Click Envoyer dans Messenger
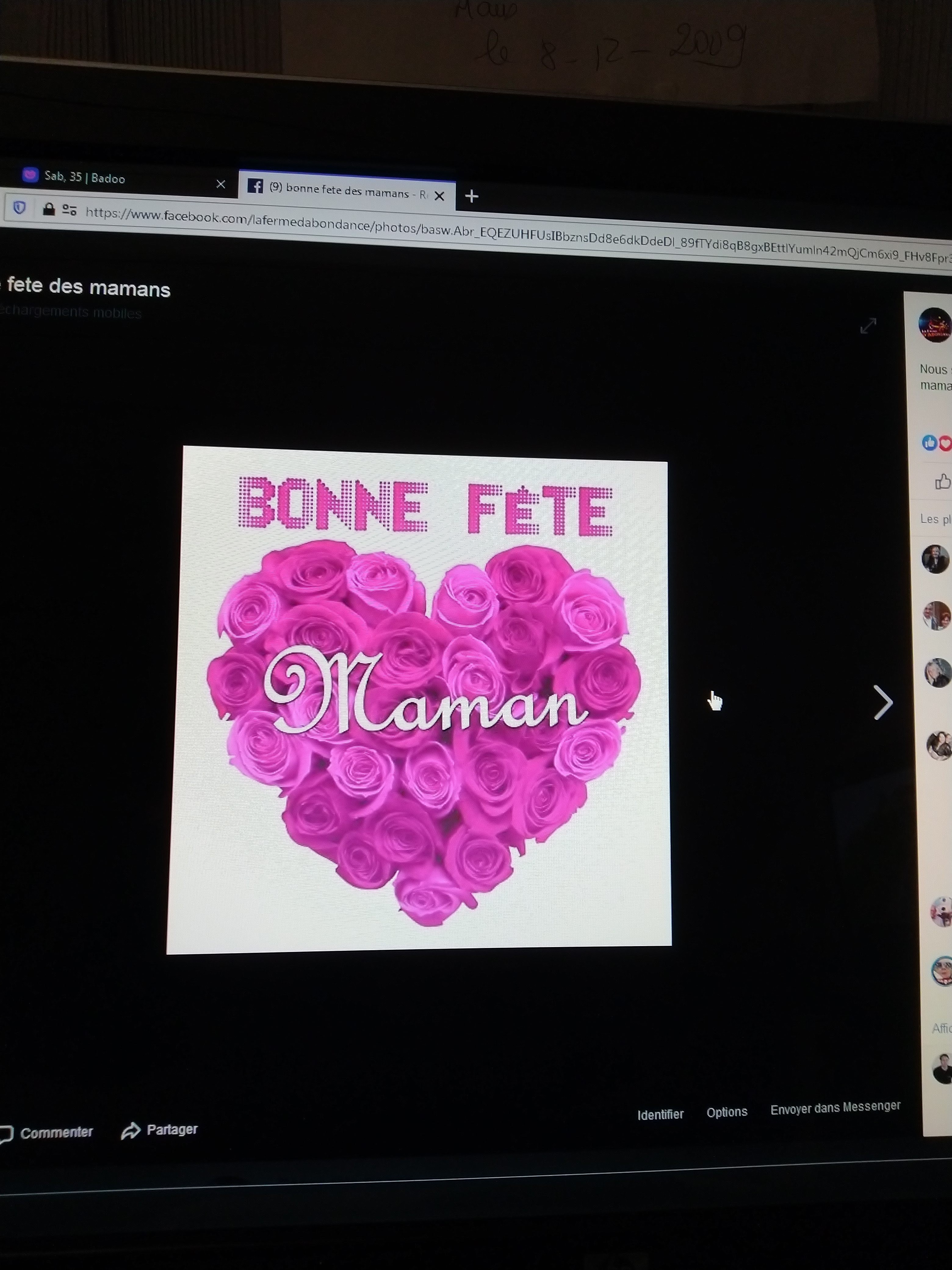The height and width of the screenshot is (1270, 952). (x=835, y=1108)
